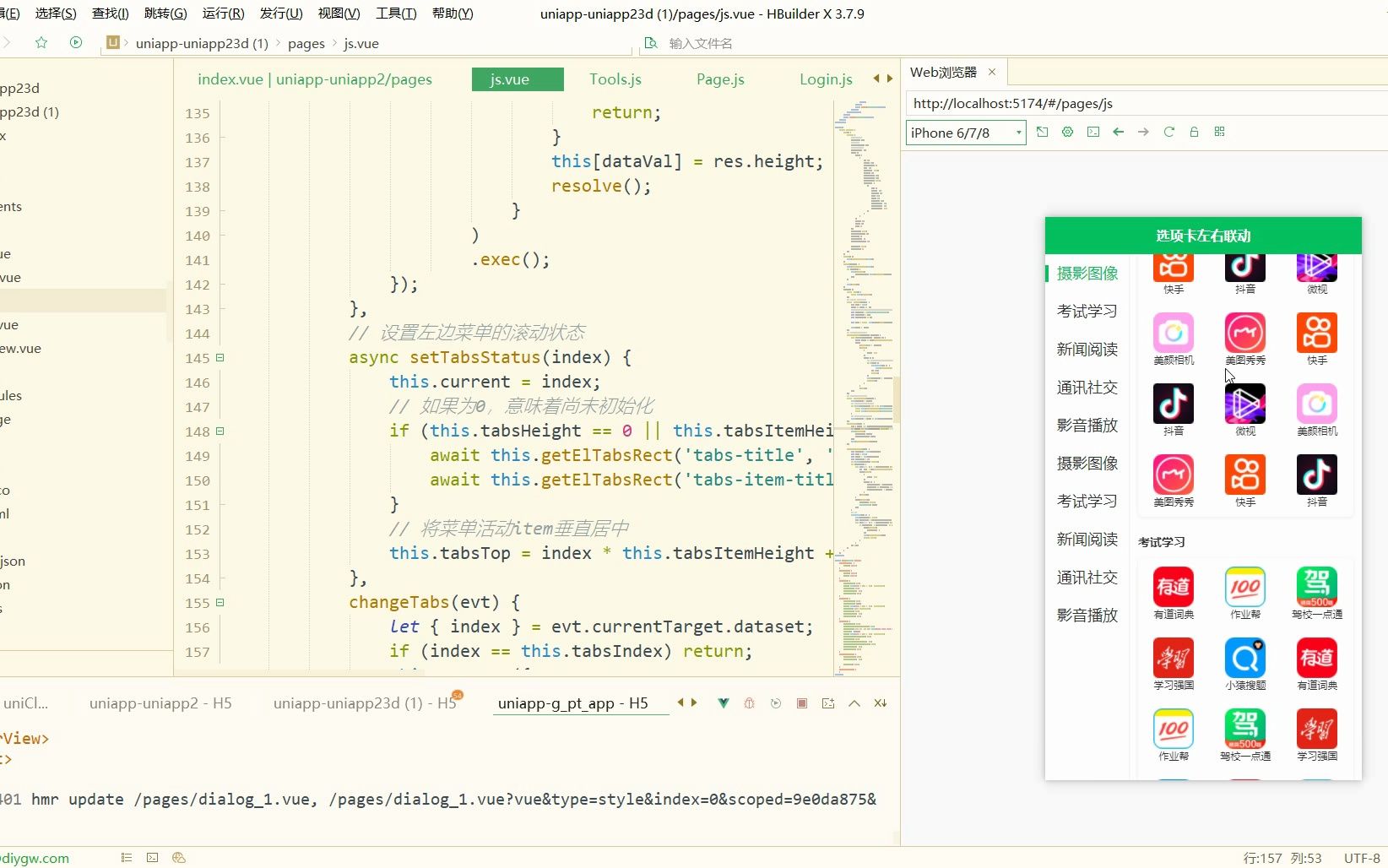Image resolution: width=1388 pixels, height=868 pixels.
Task: Click 有道词典 app icon under 考试学习 heading
Action: 1174,586
